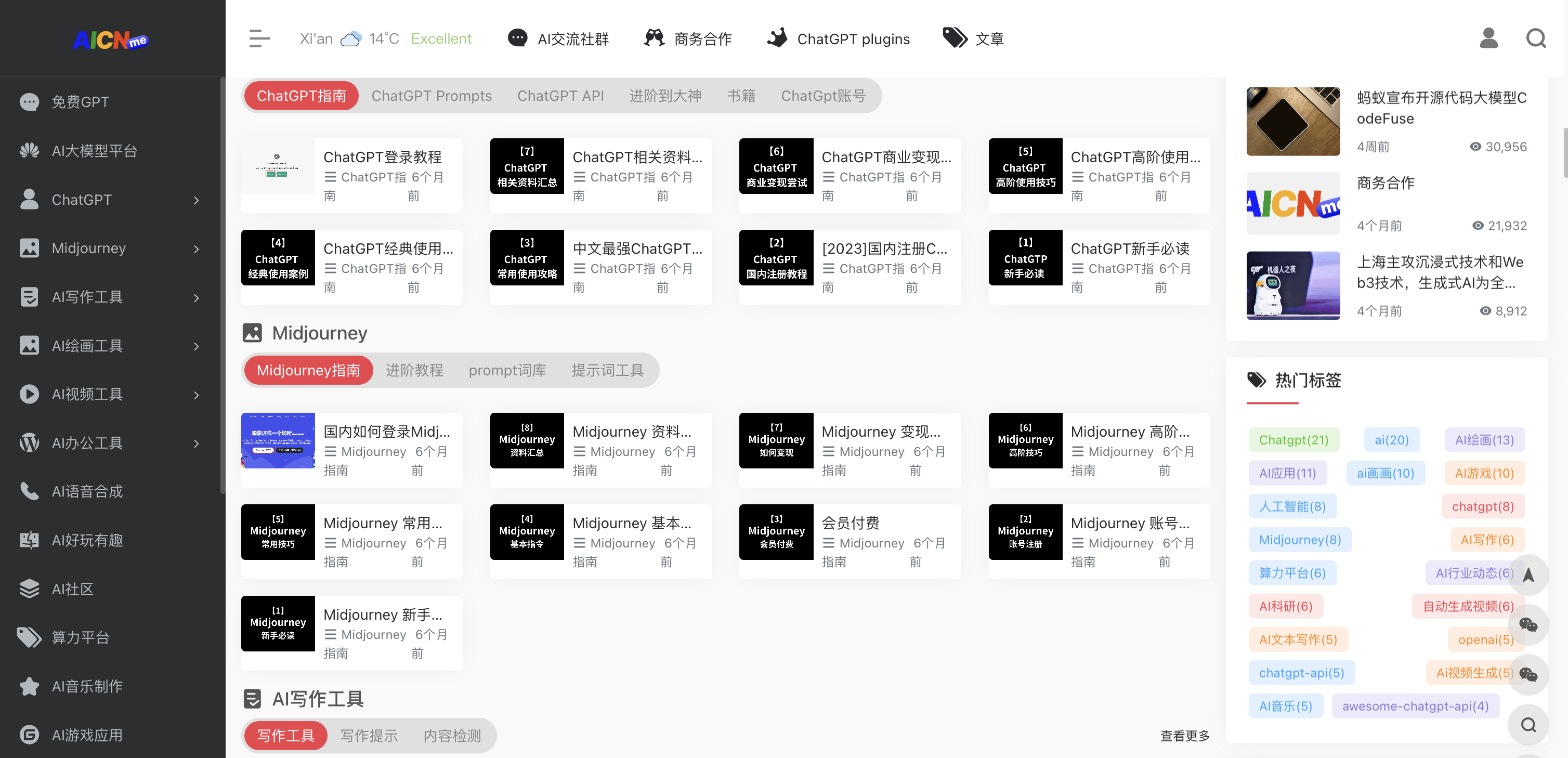Switch to the 写作提示 tab
The image size is (1568, 758).
pos(369,736)
